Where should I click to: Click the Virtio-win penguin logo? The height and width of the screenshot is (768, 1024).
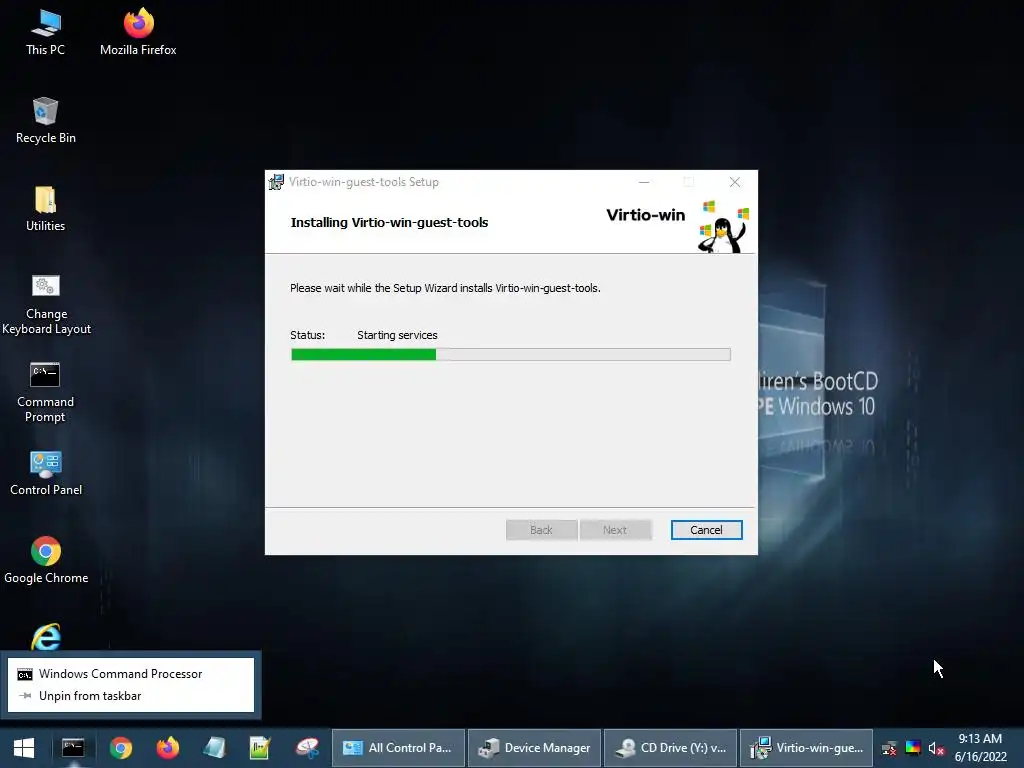tap(724, 226)
